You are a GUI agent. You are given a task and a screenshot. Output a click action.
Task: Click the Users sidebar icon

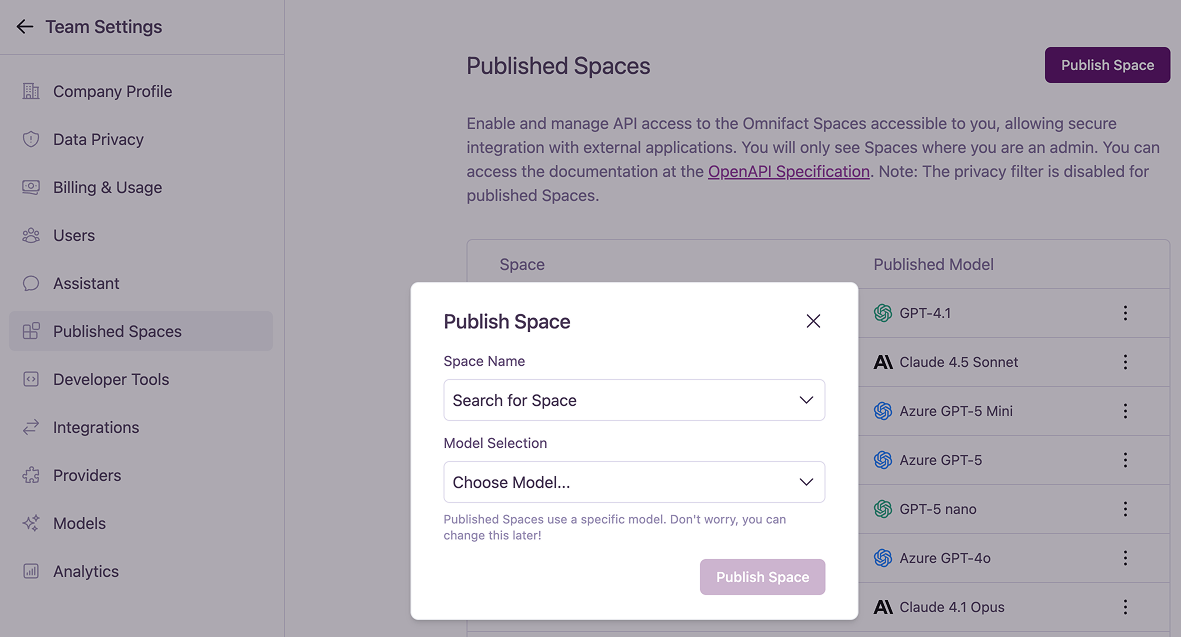(31, 235)
